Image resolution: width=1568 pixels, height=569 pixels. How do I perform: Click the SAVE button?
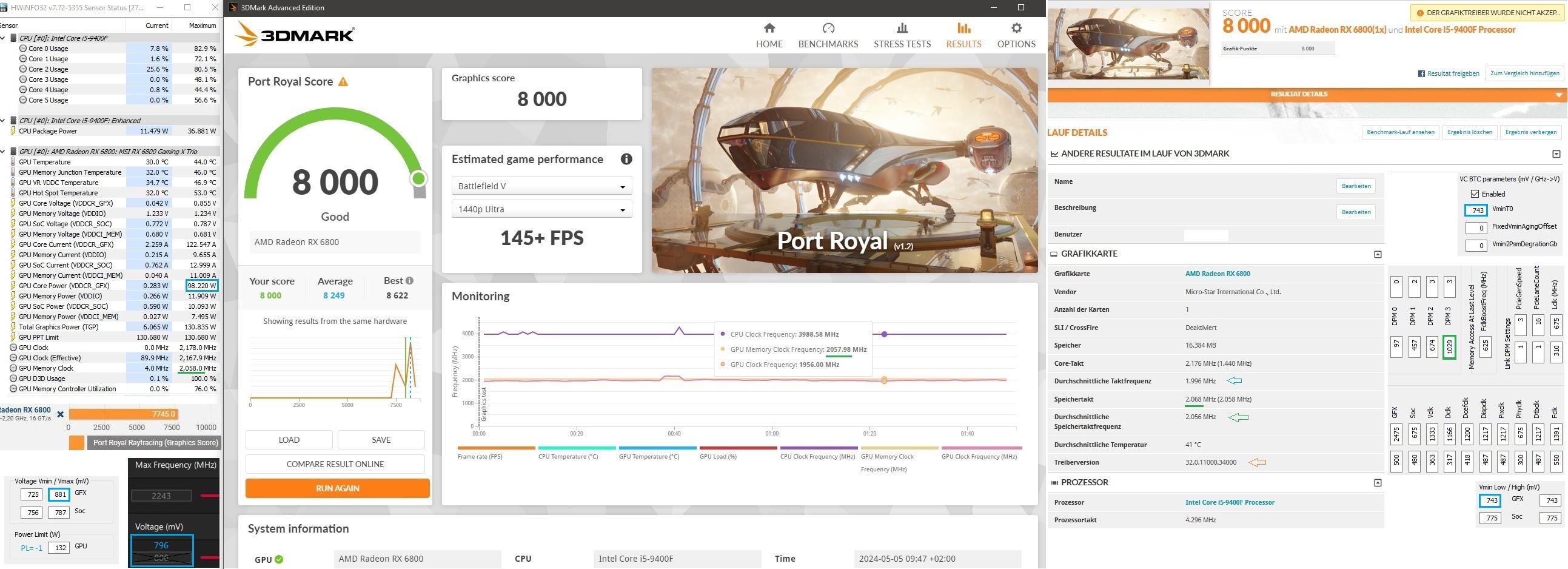click(381, 440)
